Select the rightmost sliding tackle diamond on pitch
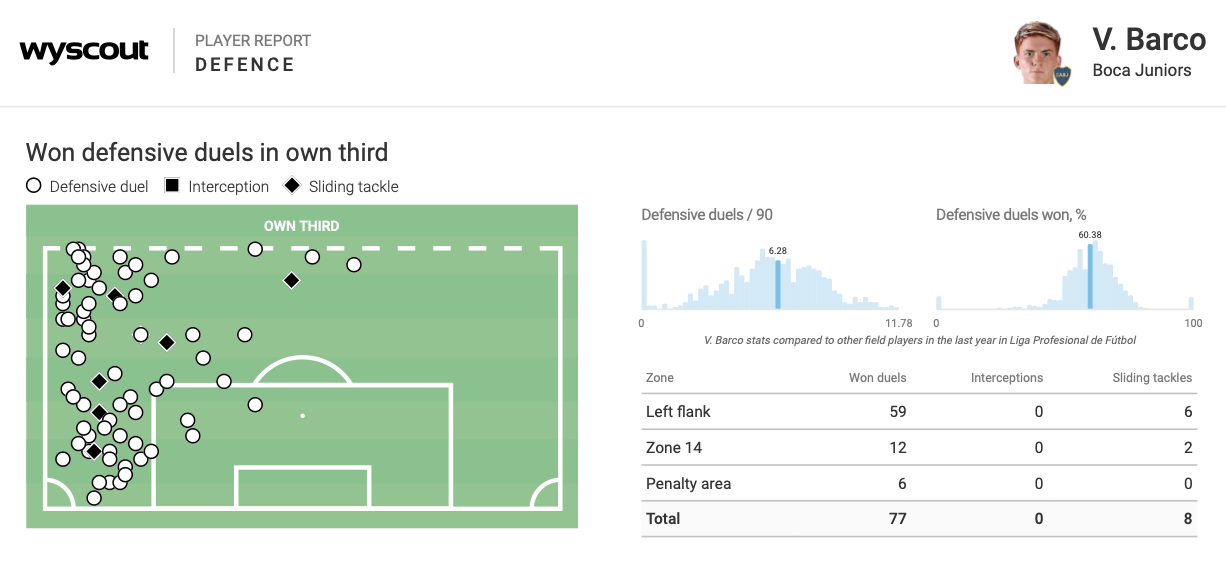The height and width of the screenshot is (564, 1226). click(291, 281)
